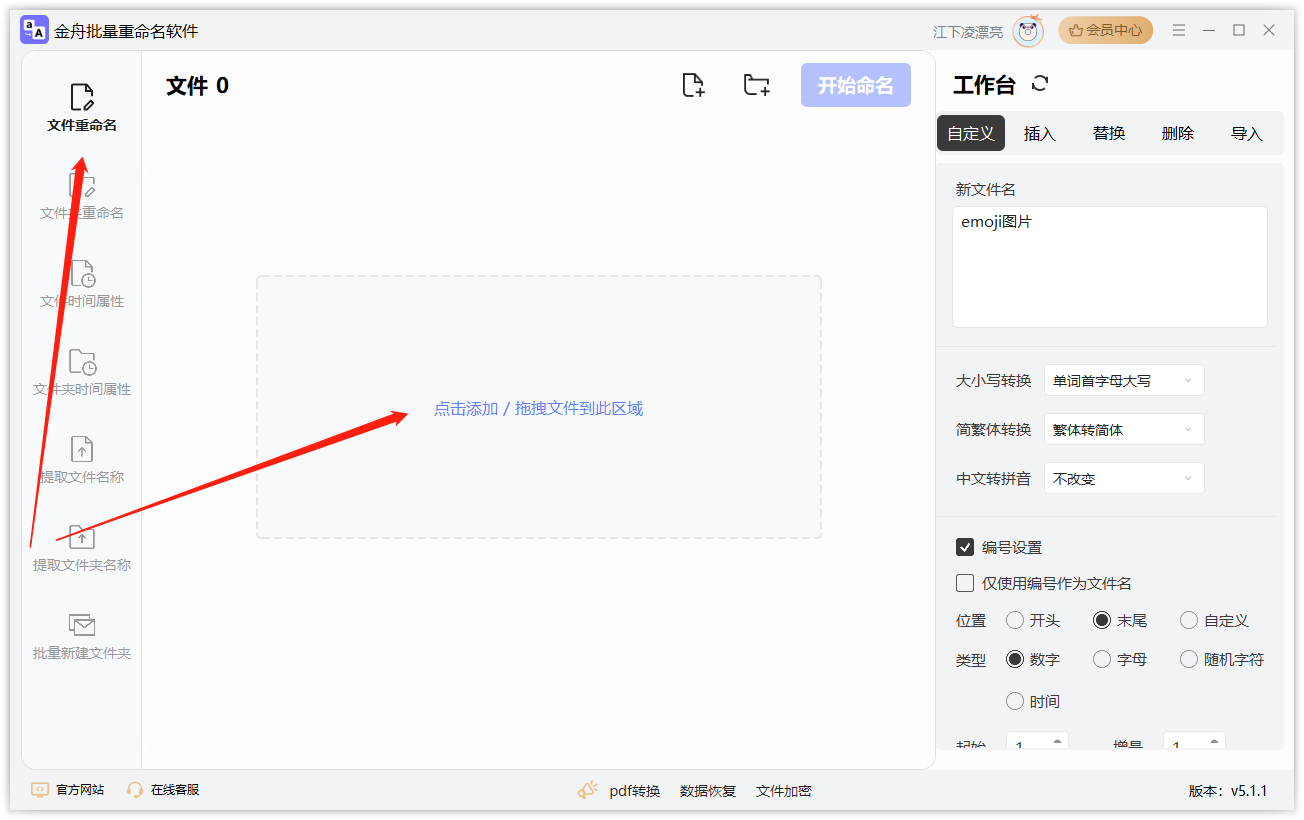
Task: Open the 文件重命名 sidebar section
Action: [82, 108]
